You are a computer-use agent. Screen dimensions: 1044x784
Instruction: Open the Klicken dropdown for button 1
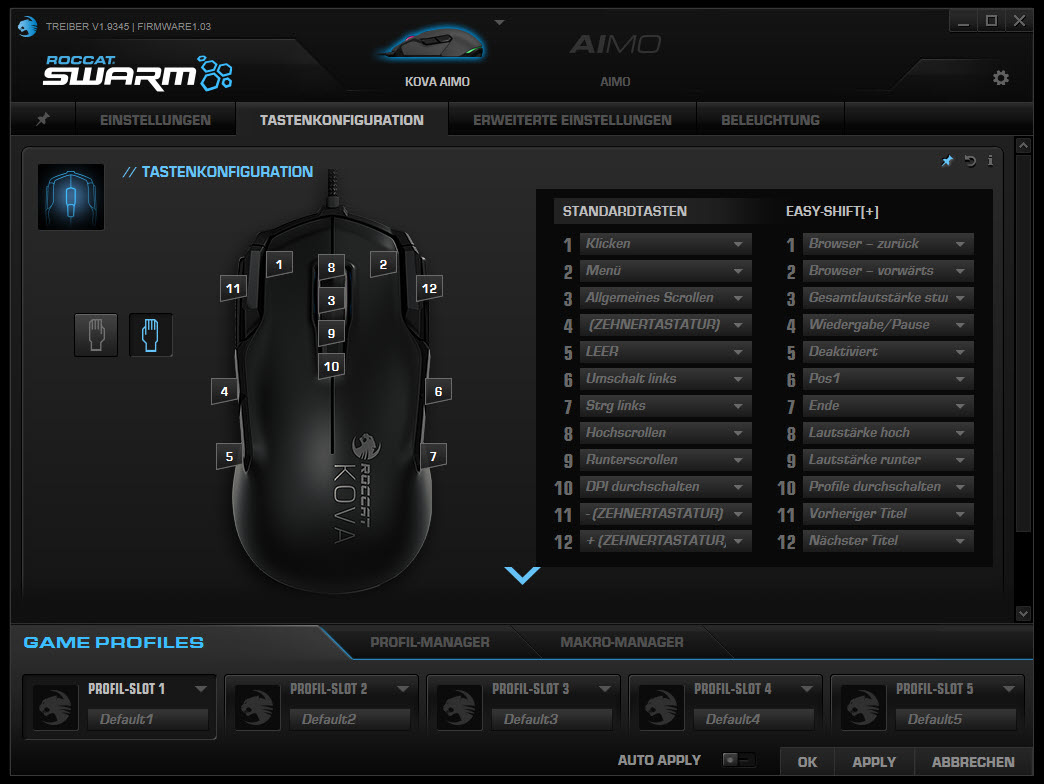(665, 244)
